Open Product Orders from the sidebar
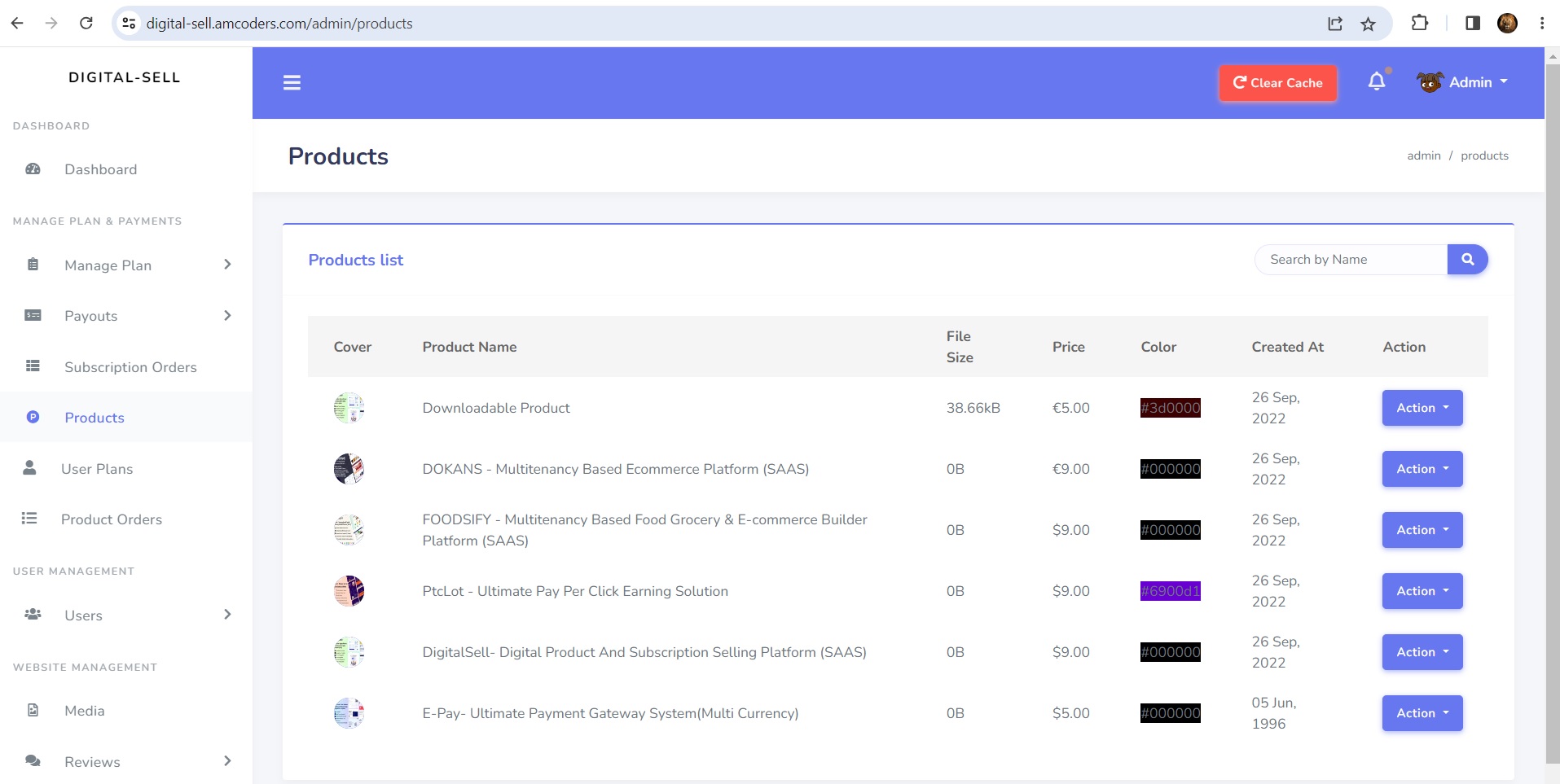 pyautogui.click(x=112, y=519)
